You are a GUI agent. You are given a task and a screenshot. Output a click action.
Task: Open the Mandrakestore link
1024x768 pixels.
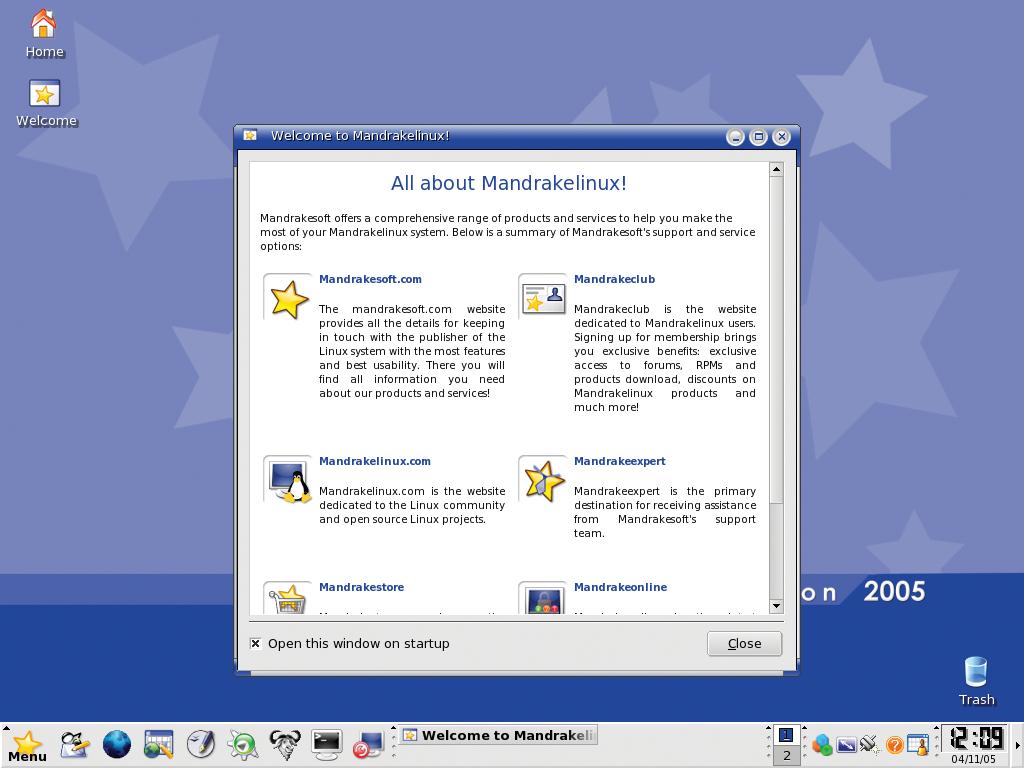tap(361, 587)
